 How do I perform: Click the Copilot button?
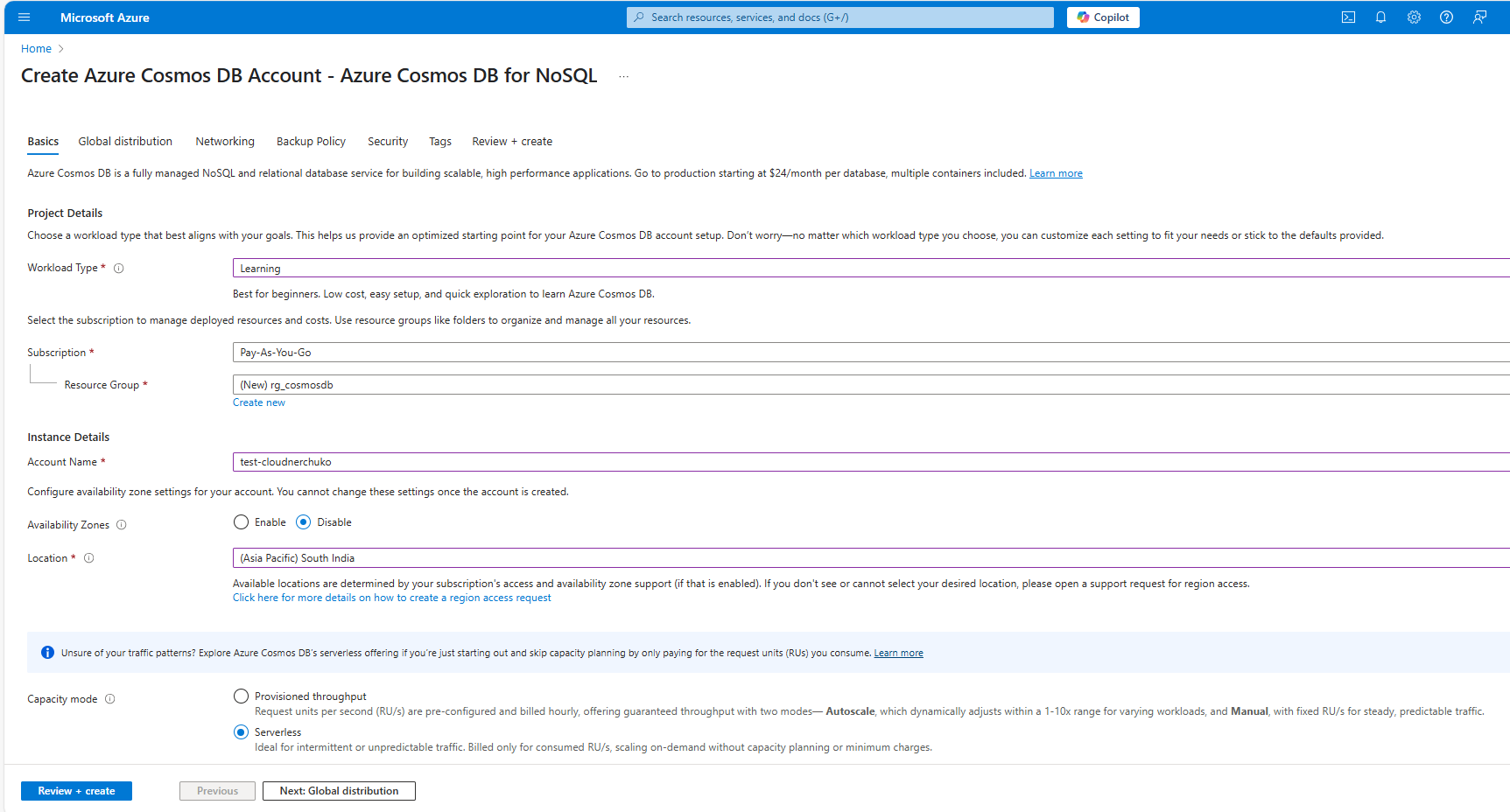[1103, 17]
